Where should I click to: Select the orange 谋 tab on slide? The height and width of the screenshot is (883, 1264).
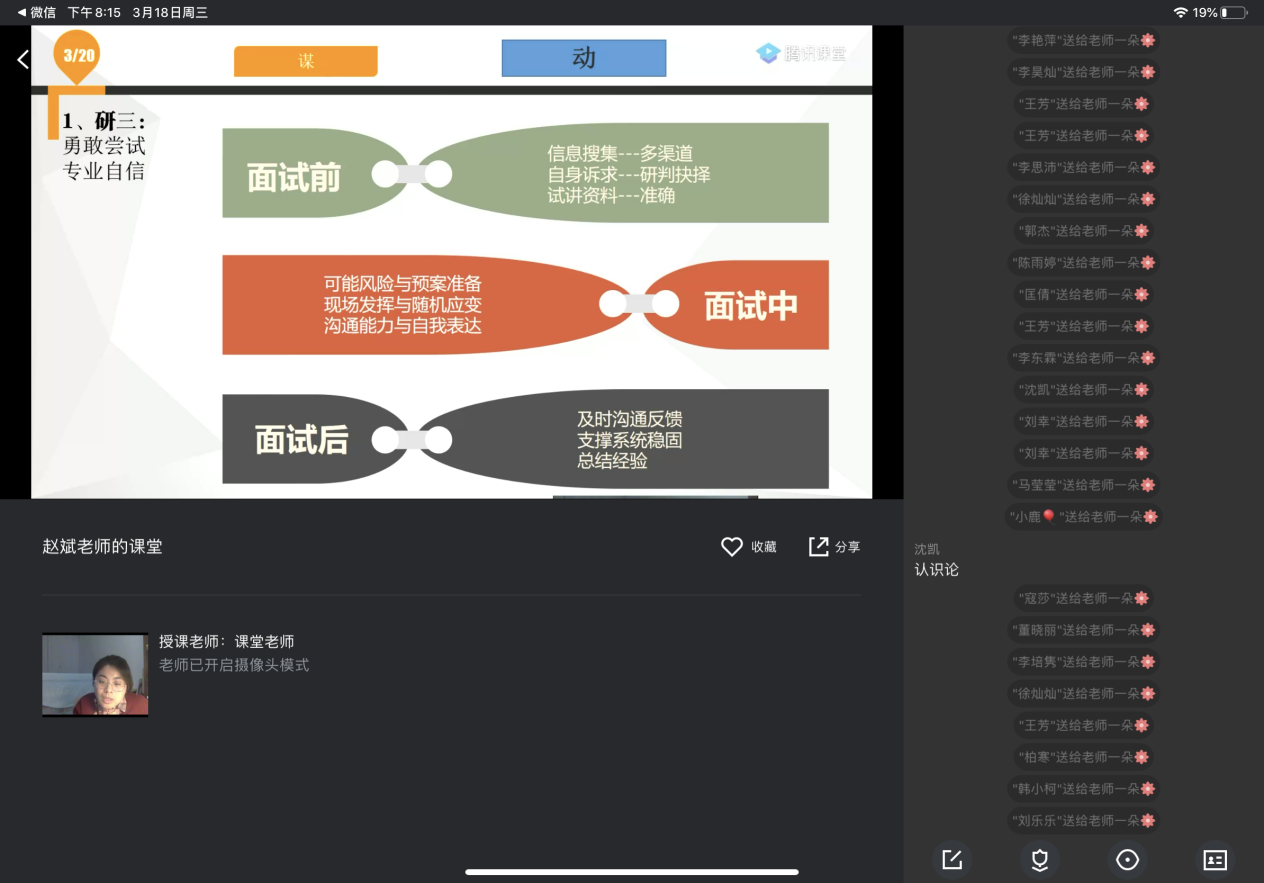pos(306,61)
